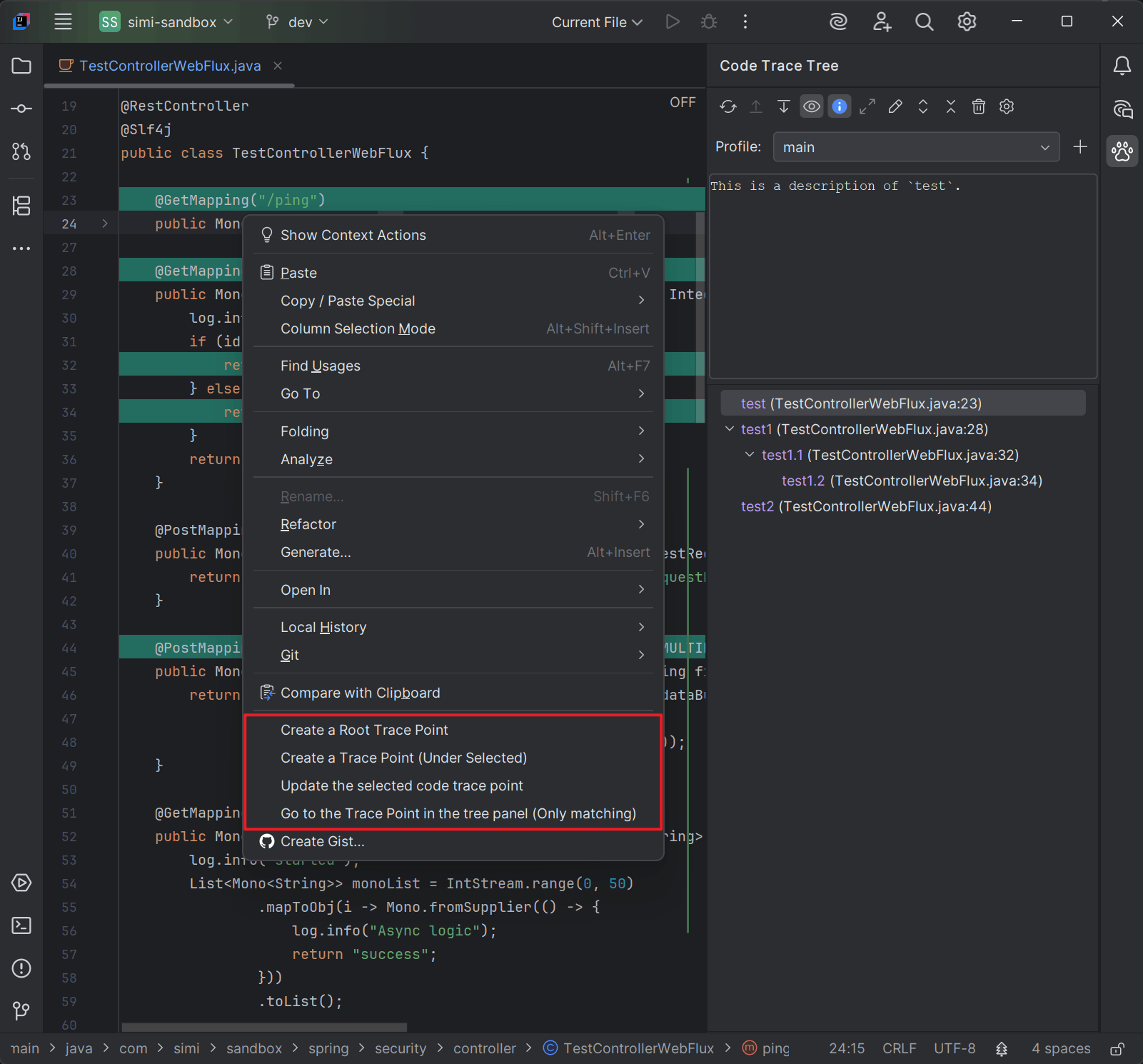1143x1064 pixels.
Task: Click the 4 spaces indent indicator
Action: (1061, 1048)
